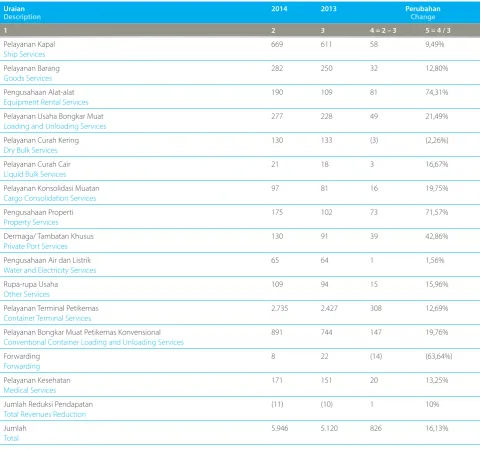This screenshot has height=450, width=480.
Task: Select 'Pengusahaan Properti' label
Action: click(38, 212)
